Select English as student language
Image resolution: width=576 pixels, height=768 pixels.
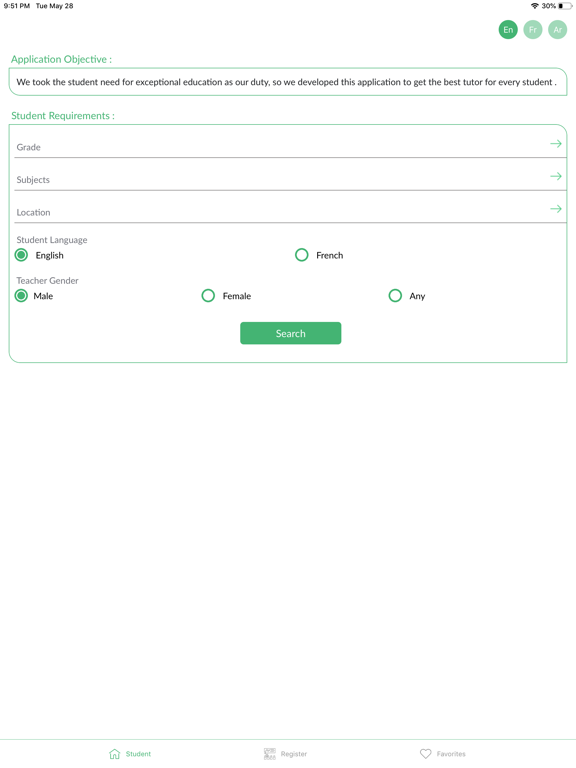tap(21, 255)
